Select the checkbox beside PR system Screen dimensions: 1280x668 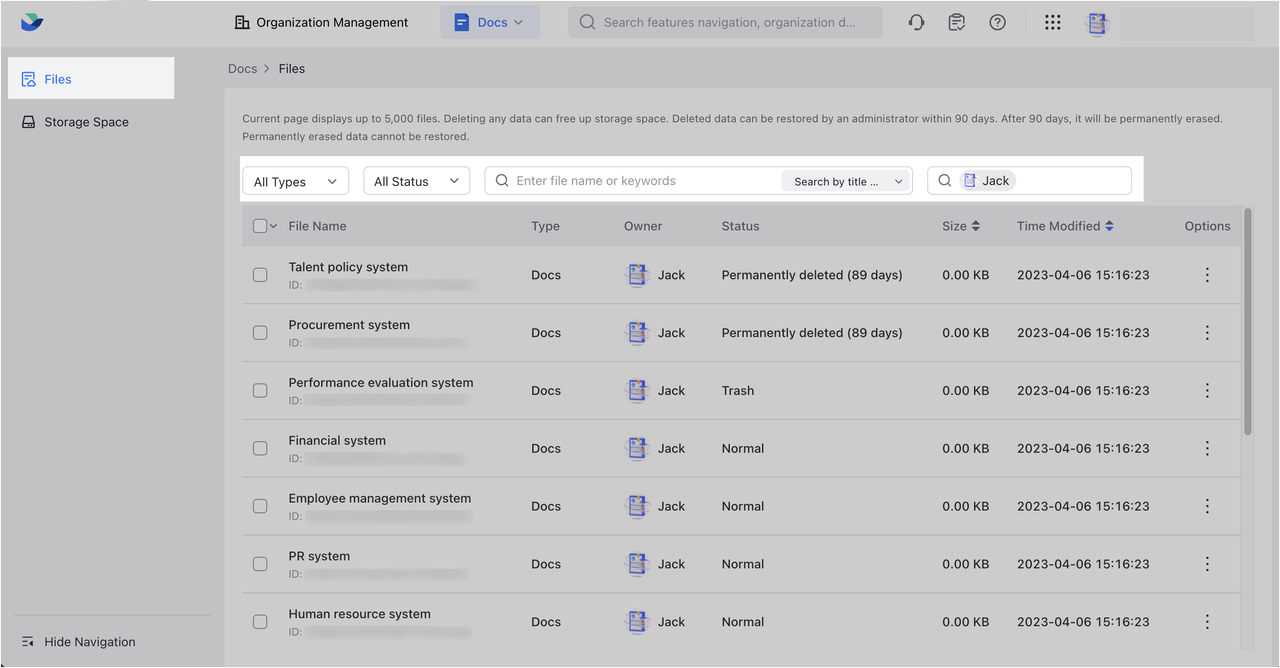coord(260,564)
